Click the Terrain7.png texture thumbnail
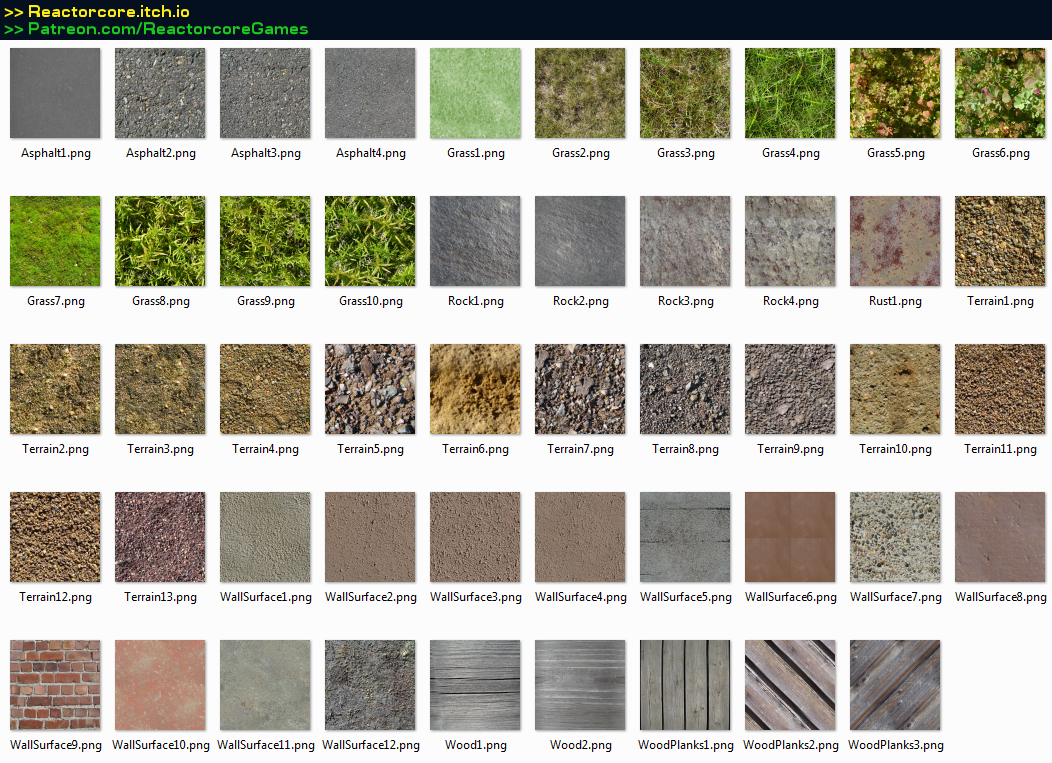Screen dimensions: 1052x763 pos(580,389)
